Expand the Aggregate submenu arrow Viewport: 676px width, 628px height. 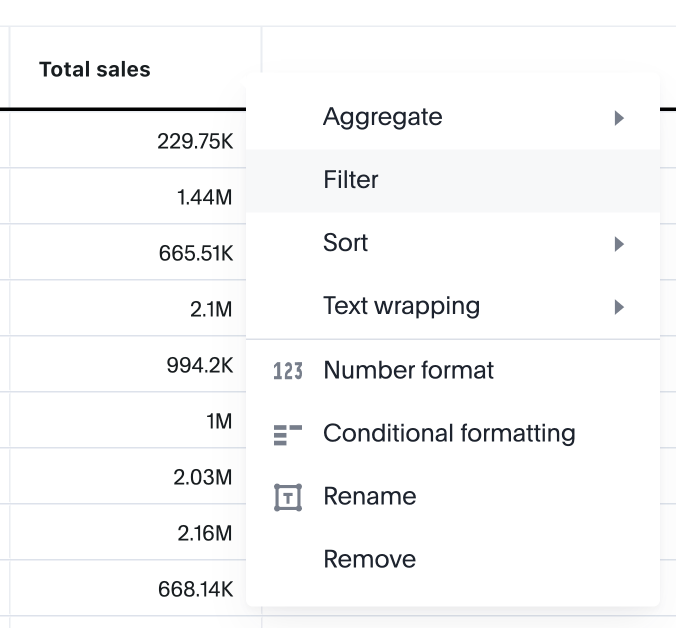pyautogui.click(x=619, y=118)
